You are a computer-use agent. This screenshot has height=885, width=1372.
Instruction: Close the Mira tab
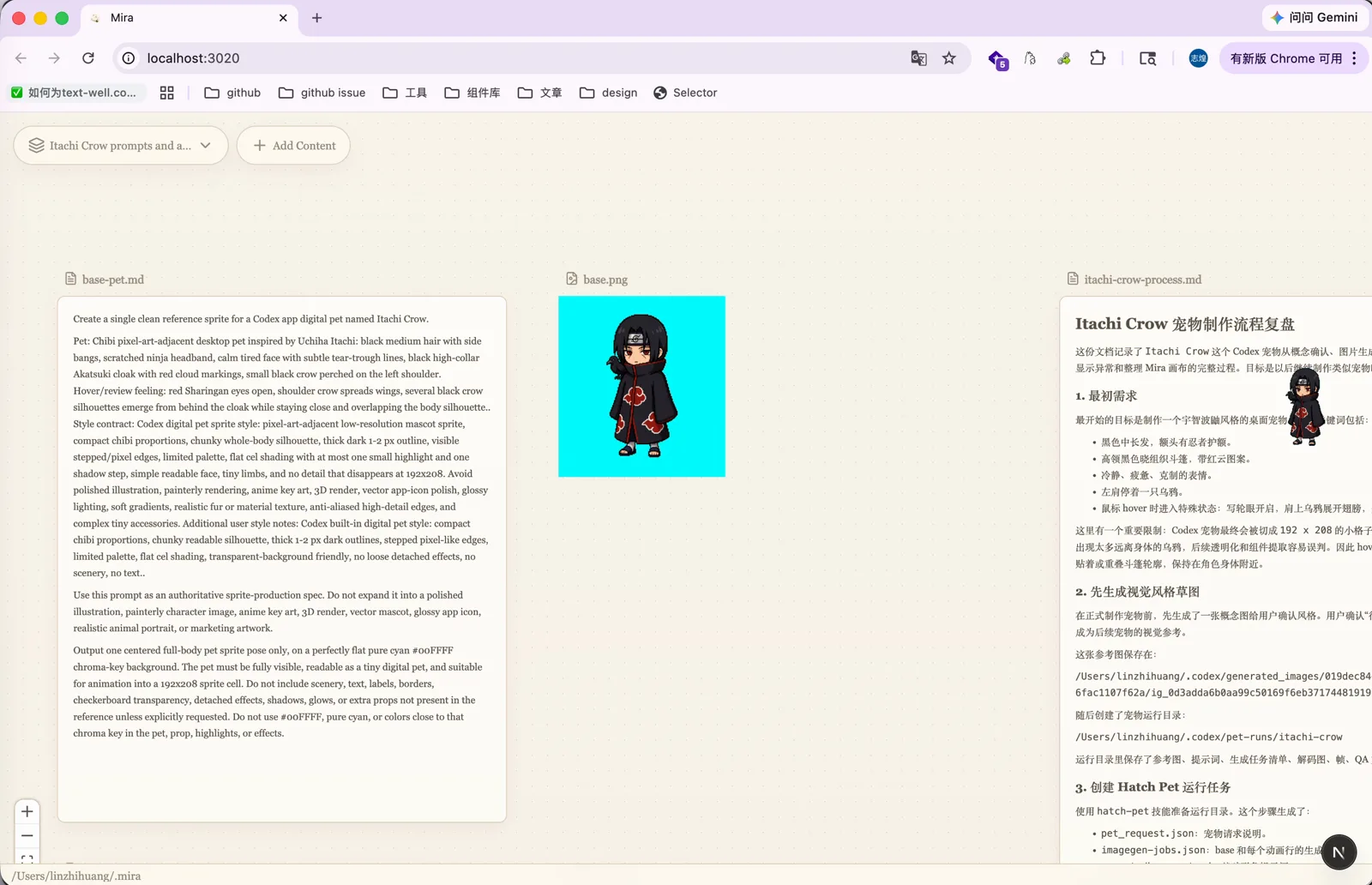283,18
